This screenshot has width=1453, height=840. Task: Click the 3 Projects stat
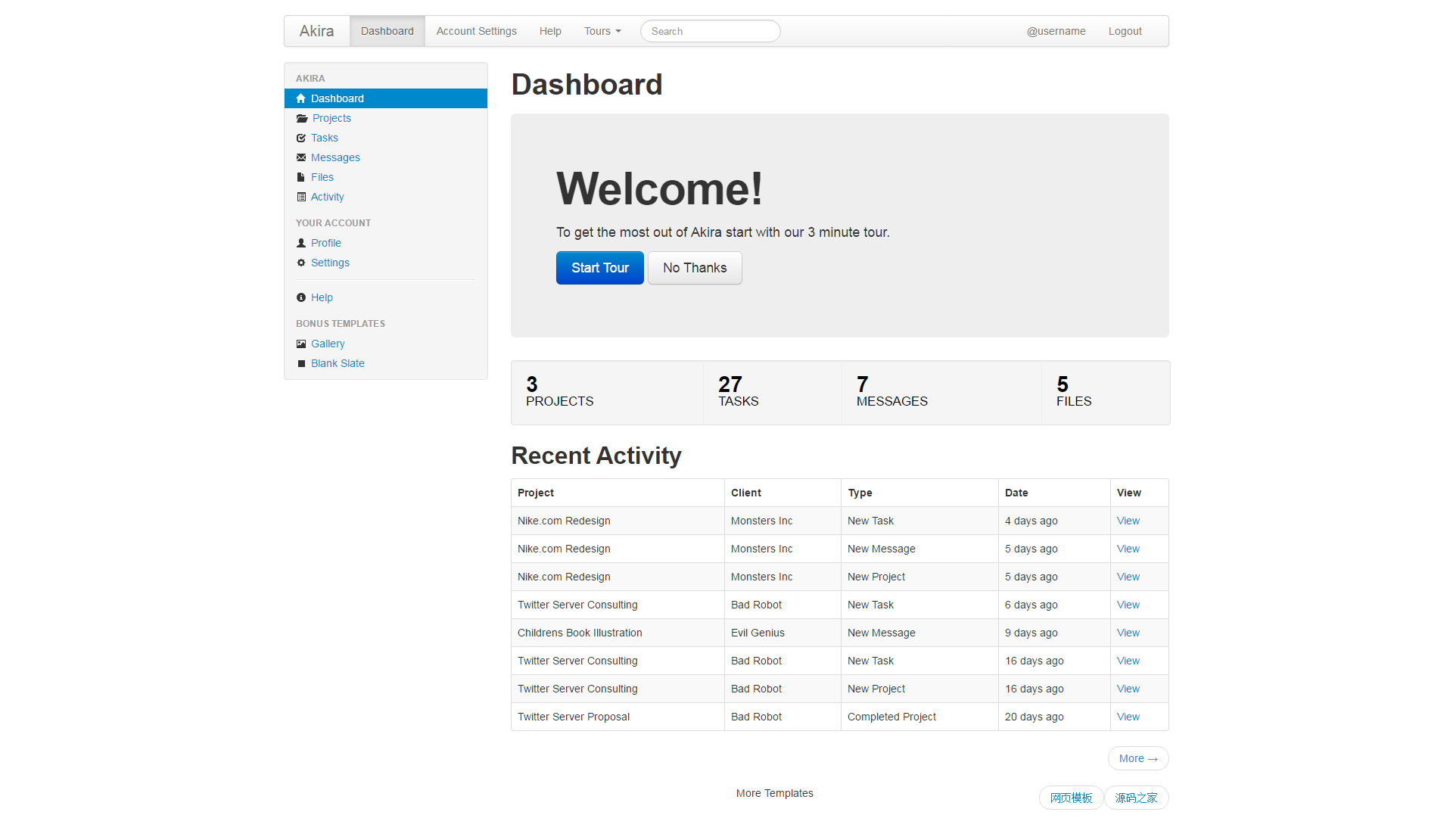tap(559, 392)
